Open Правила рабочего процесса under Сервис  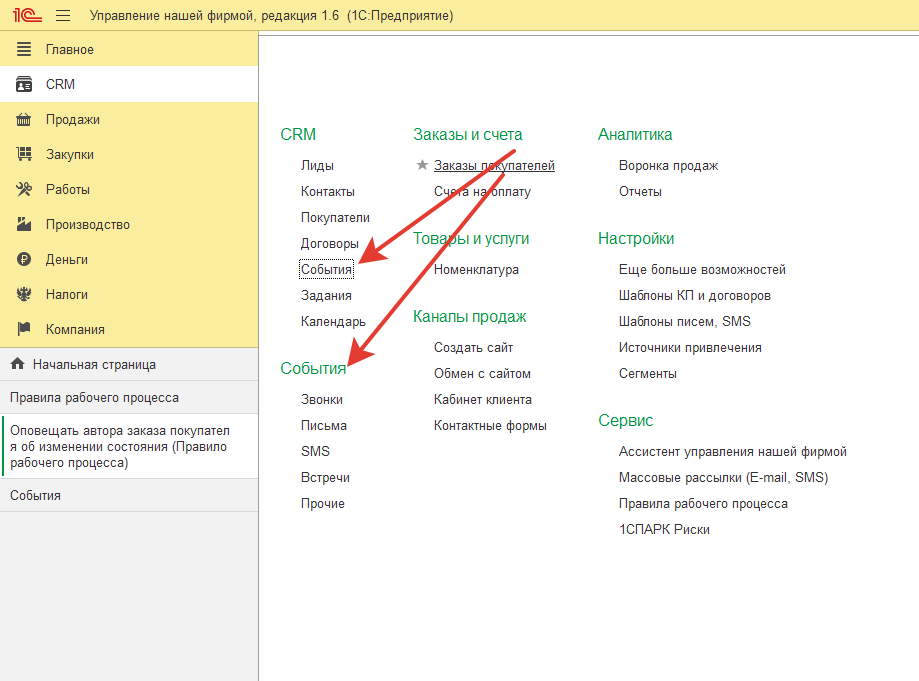[x=703, y=503]
